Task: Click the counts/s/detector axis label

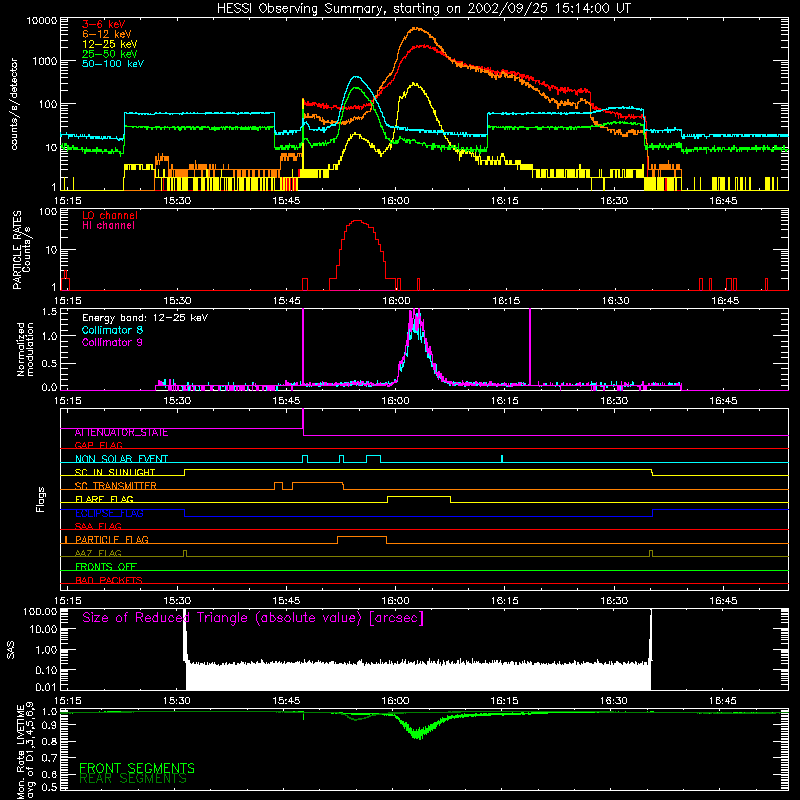Action: click(x=14, y=104)
